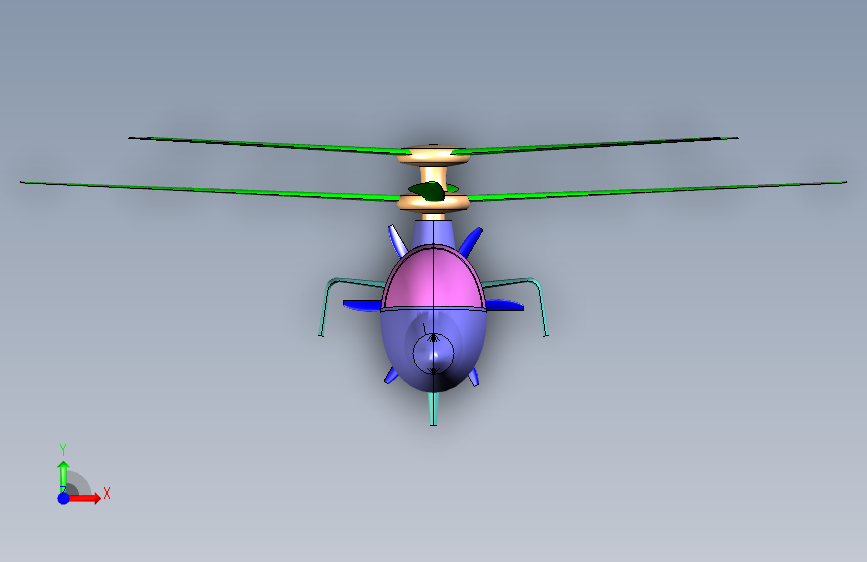Screen dimensions: 867x562
Task: Select the upper tan rotor hub
Action: [x=434, y=156]
